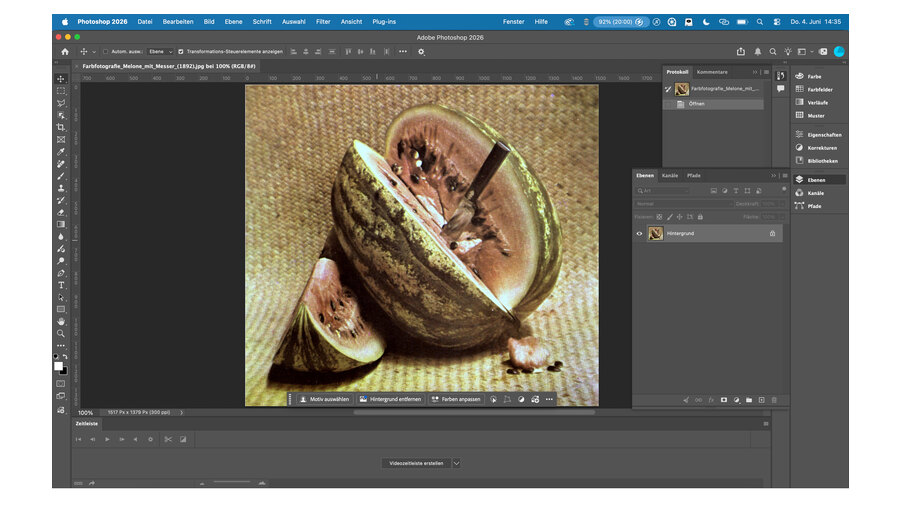The width and height of the screenshot is (900, 506).
Task: Open the Farbe panel
Action: tap(809, 76)
